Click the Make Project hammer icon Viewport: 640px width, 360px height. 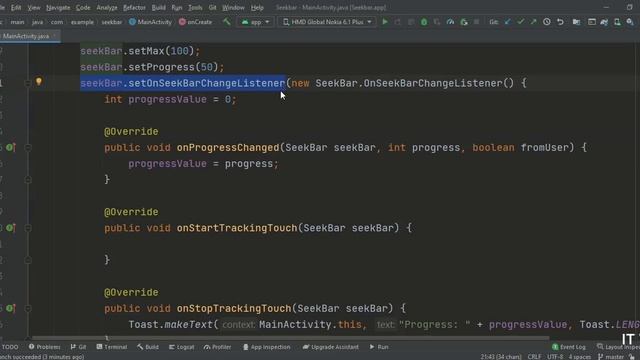point(227,22)
